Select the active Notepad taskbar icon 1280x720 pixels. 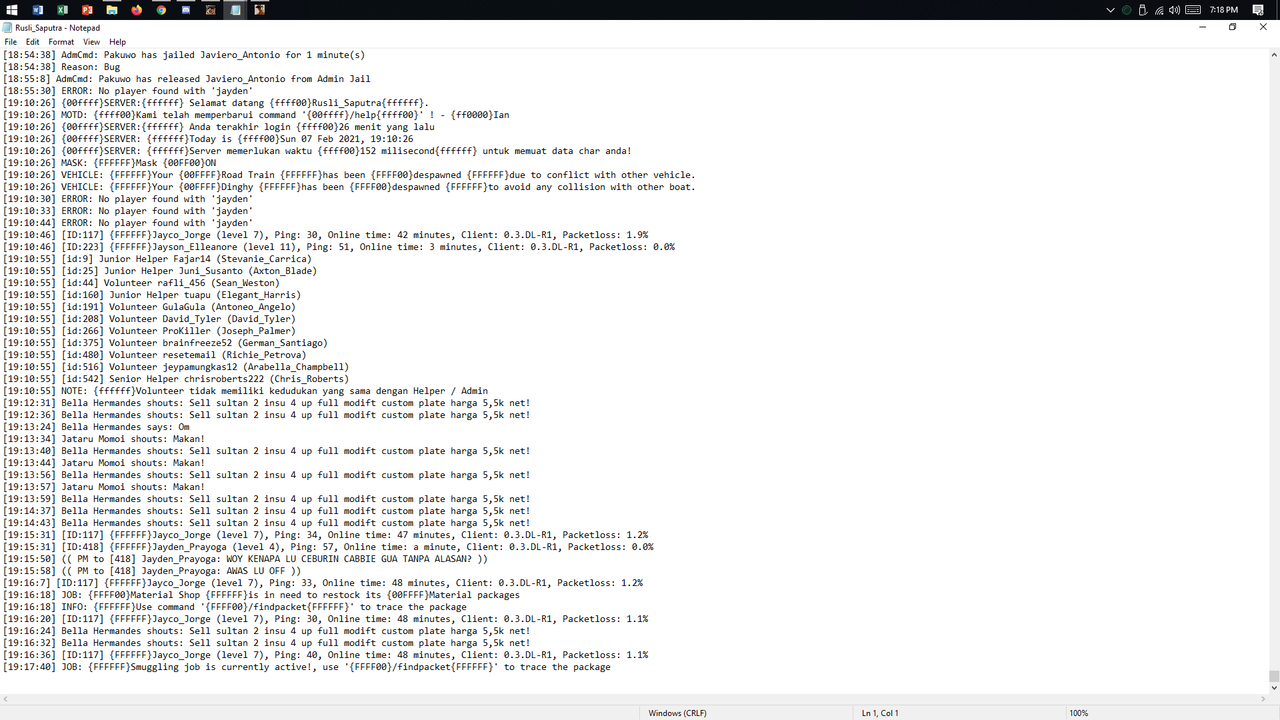point(235,9)
